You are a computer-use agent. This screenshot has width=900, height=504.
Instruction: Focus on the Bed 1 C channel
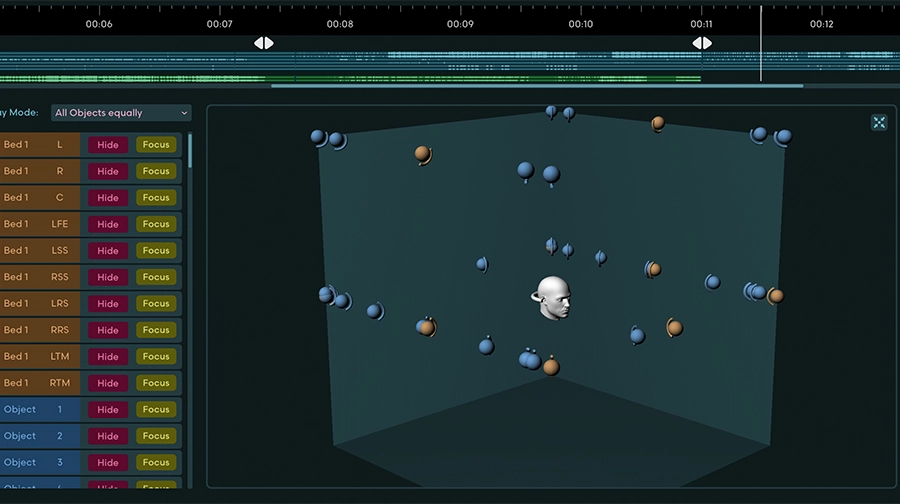156,198
